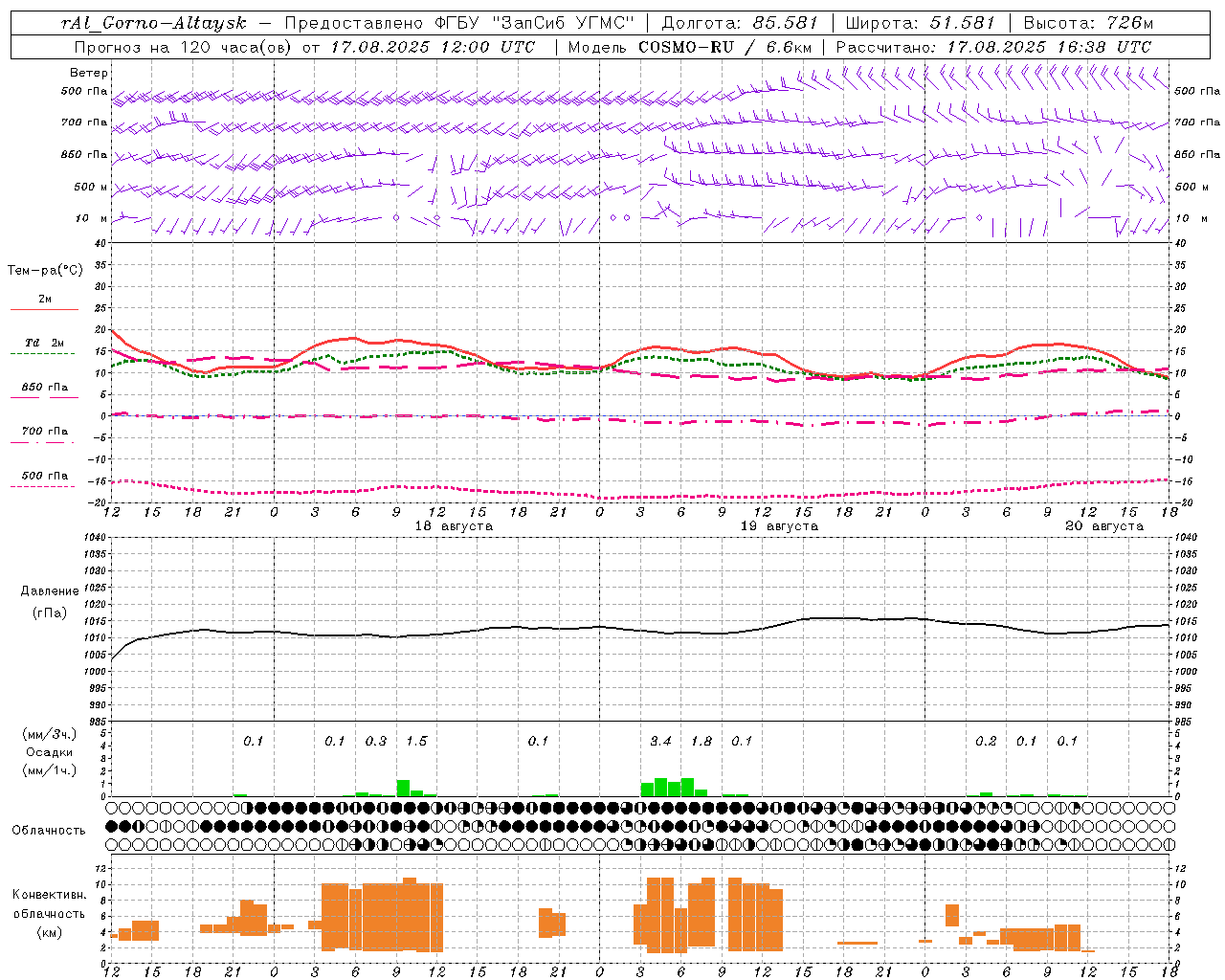Click the date label 20 августа
Viewport: 1225px width, 980px height.
1104,526
